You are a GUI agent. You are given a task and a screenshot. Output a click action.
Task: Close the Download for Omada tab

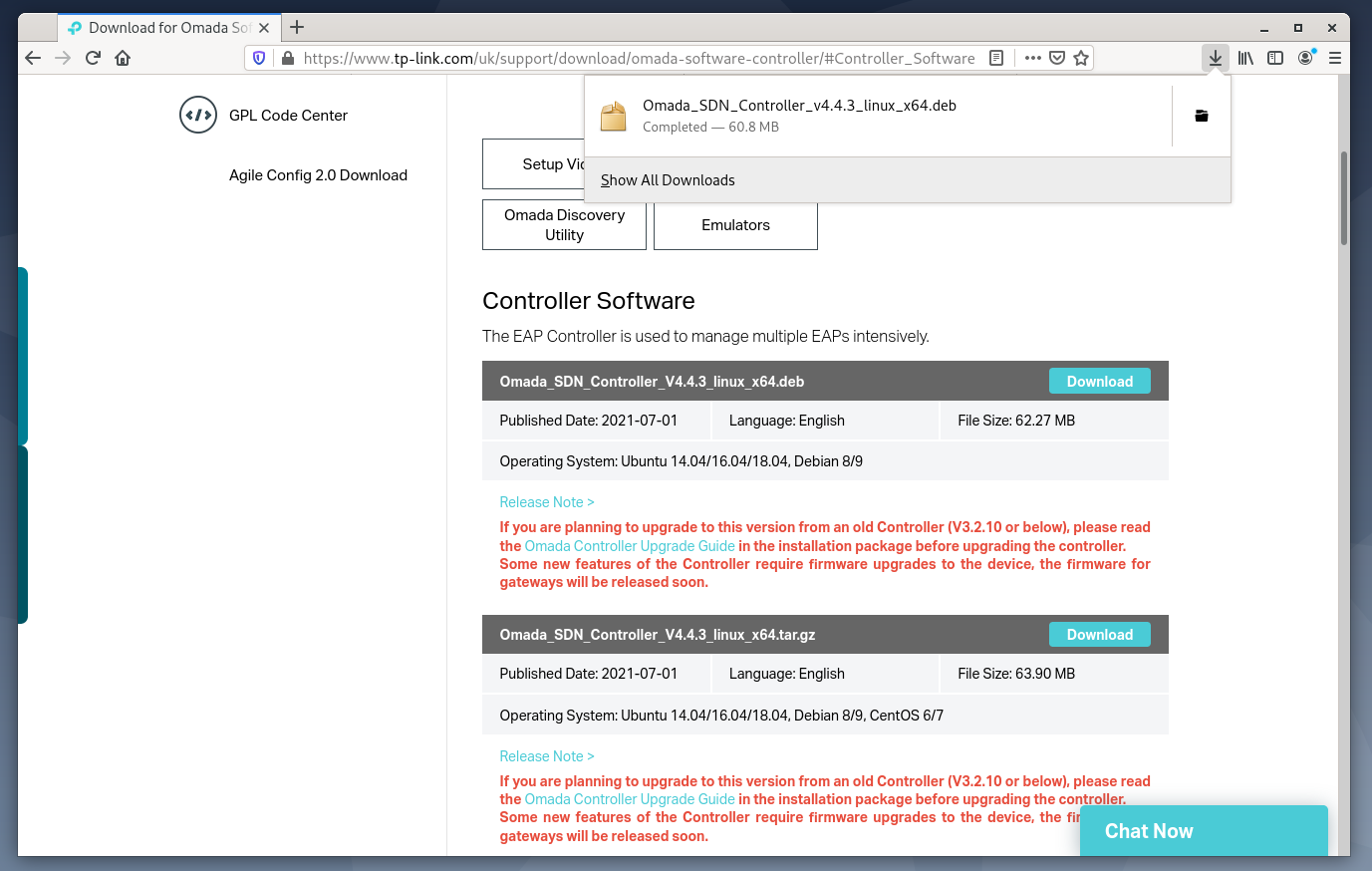[x=264, y=28]
